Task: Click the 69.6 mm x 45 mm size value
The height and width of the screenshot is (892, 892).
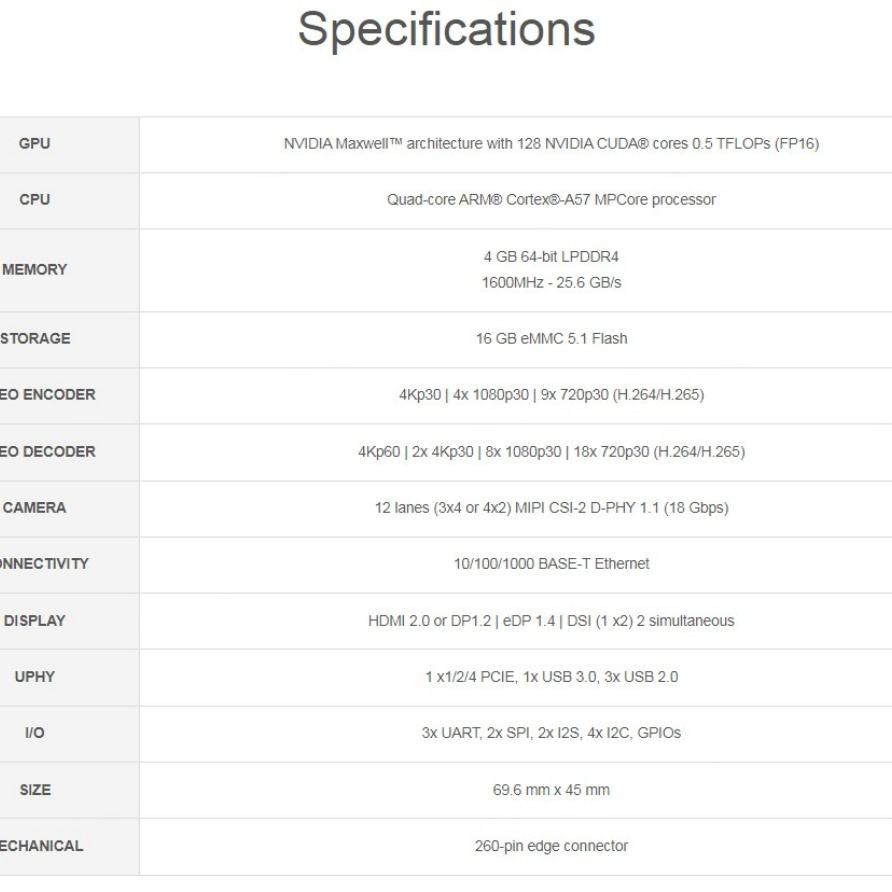Action: pos(551,790)
